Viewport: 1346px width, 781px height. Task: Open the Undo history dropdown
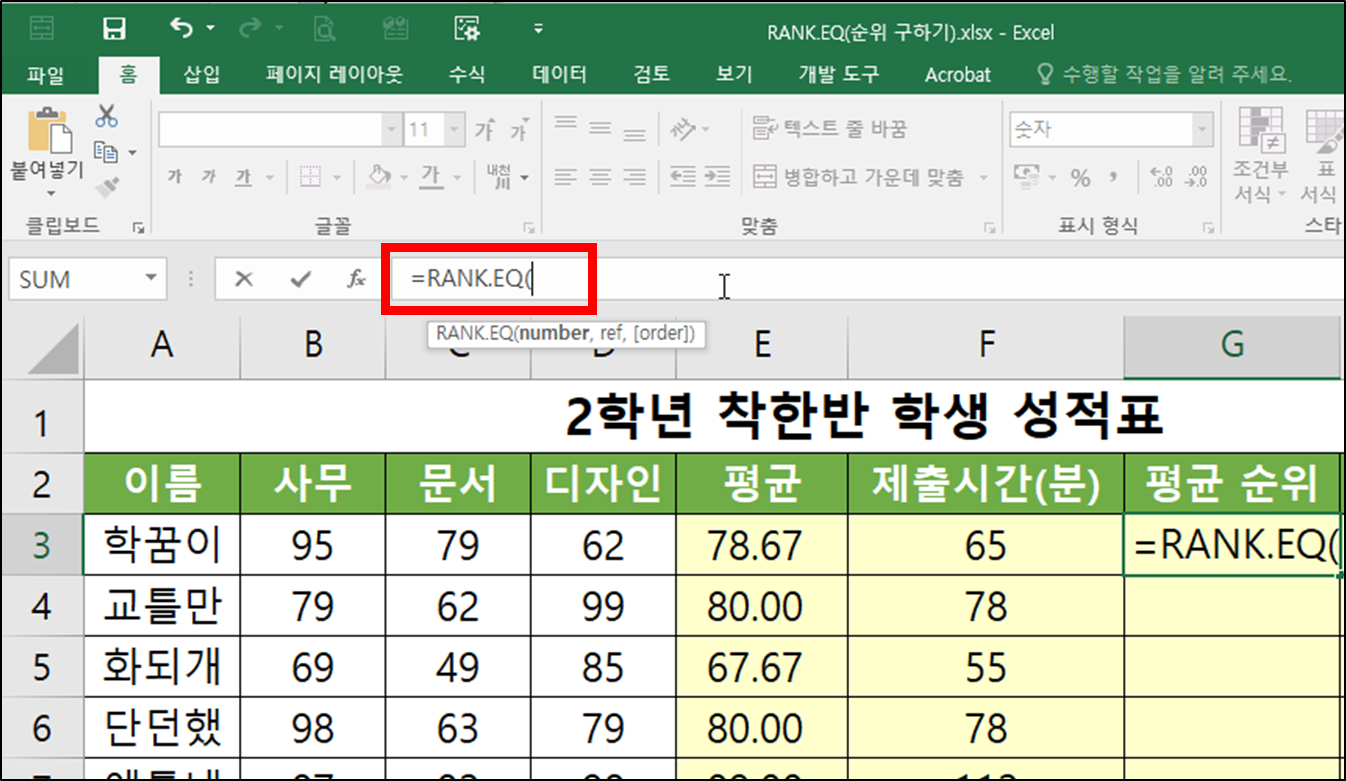(x=210, y=29)
